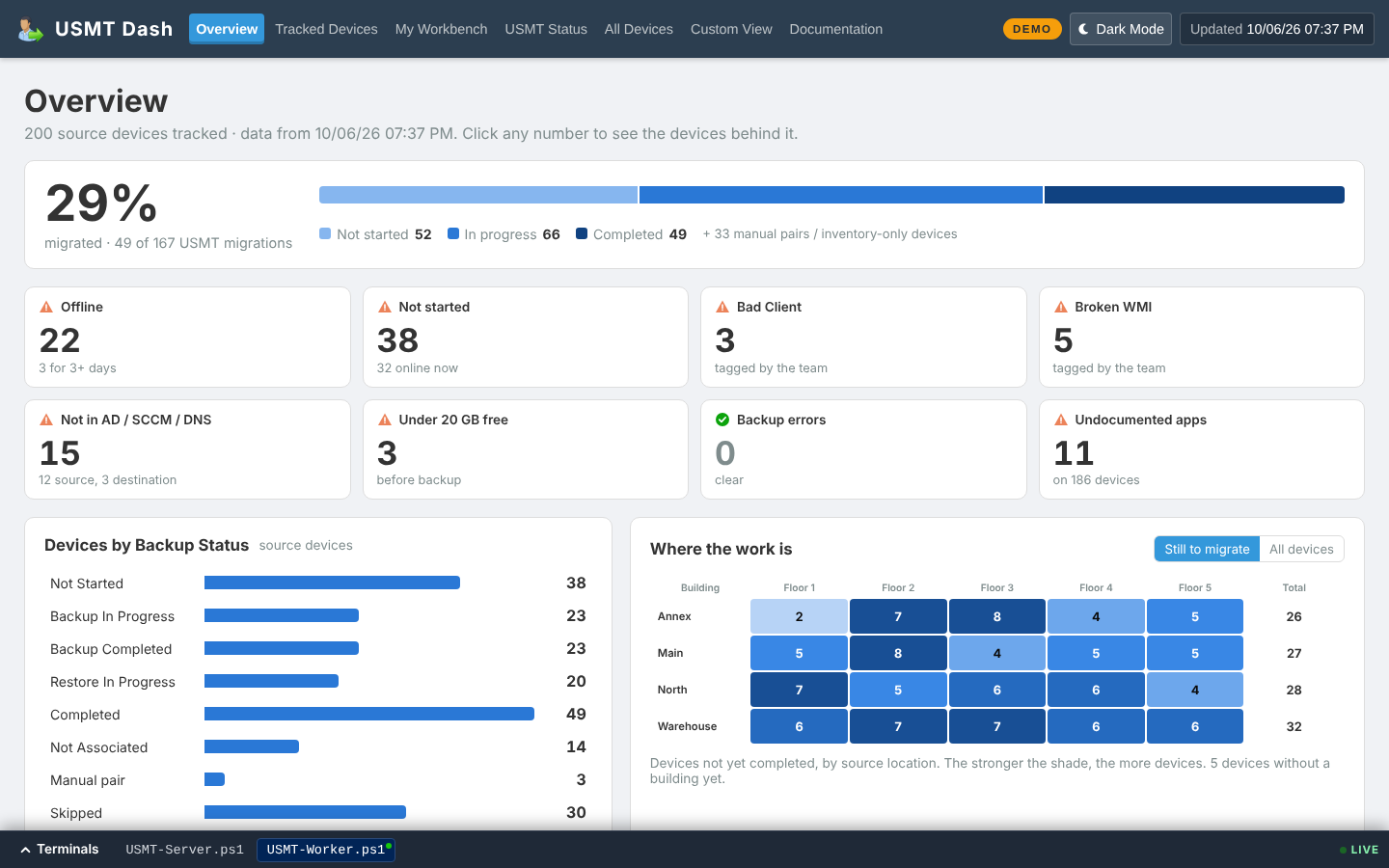Select the USMT-Server.ps1 terminal tab
Image resolution: width=1389 pixels, height=868 pixels.
[x=184, y=850]
